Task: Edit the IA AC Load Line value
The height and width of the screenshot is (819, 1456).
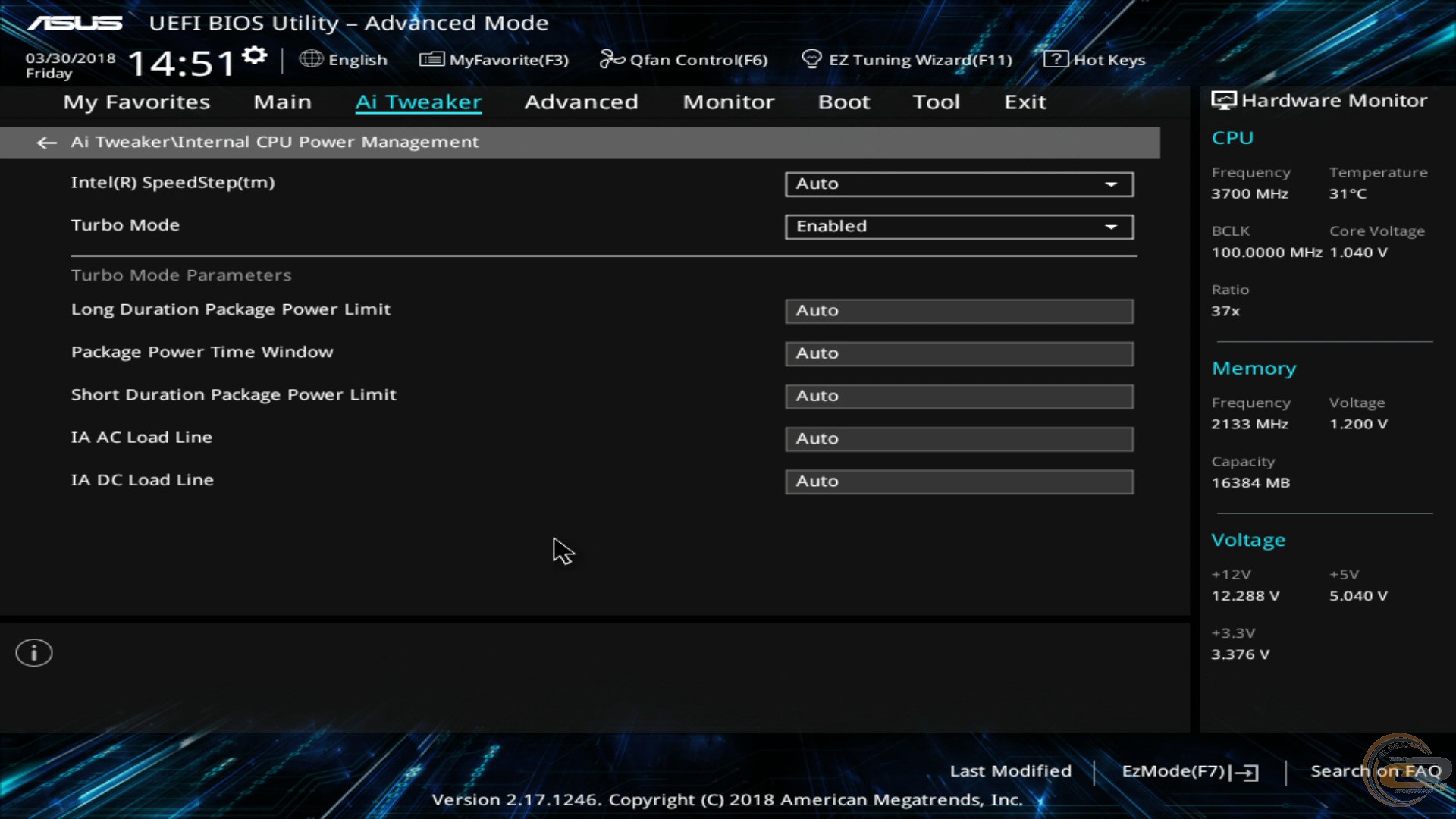Action: [959, 439]
